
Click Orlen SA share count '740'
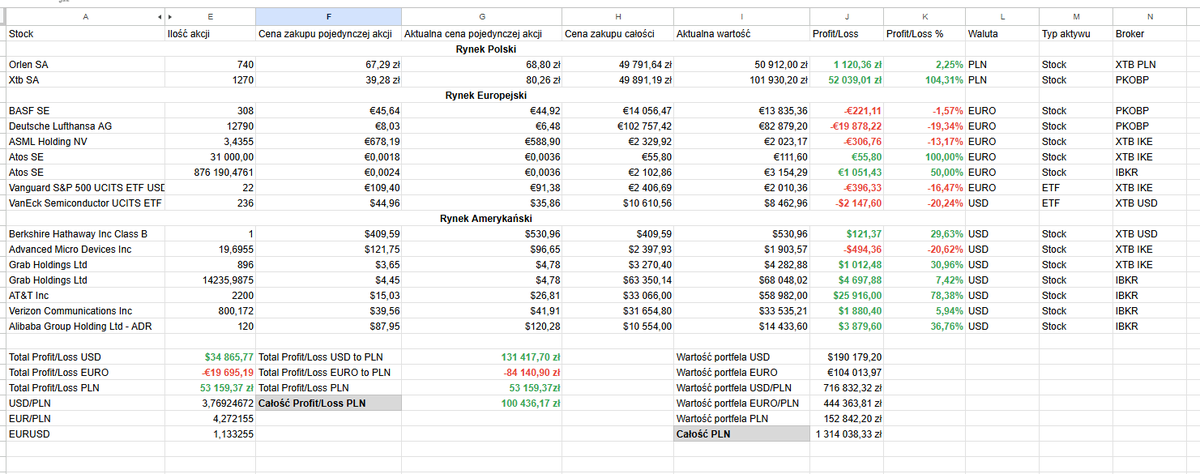[x=210, y=63]
